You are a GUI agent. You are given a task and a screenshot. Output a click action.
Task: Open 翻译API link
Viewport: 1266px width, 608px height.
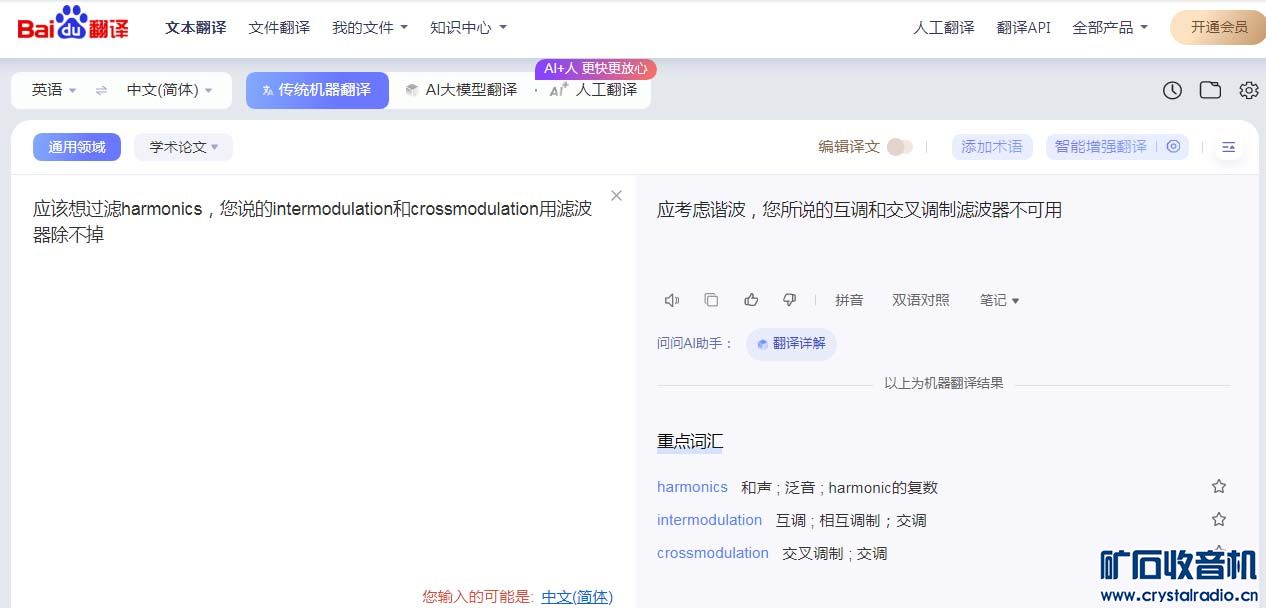pos(1024,28)
